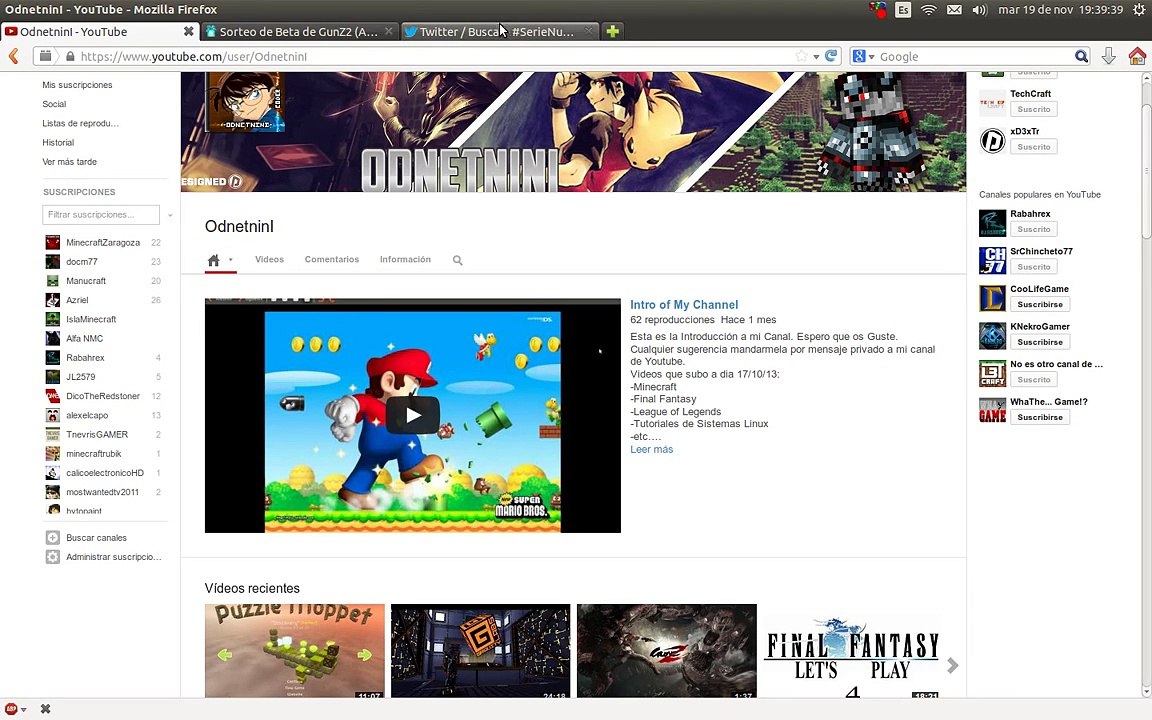Click the page vertical scrollbar thumb

(1146, 171)
